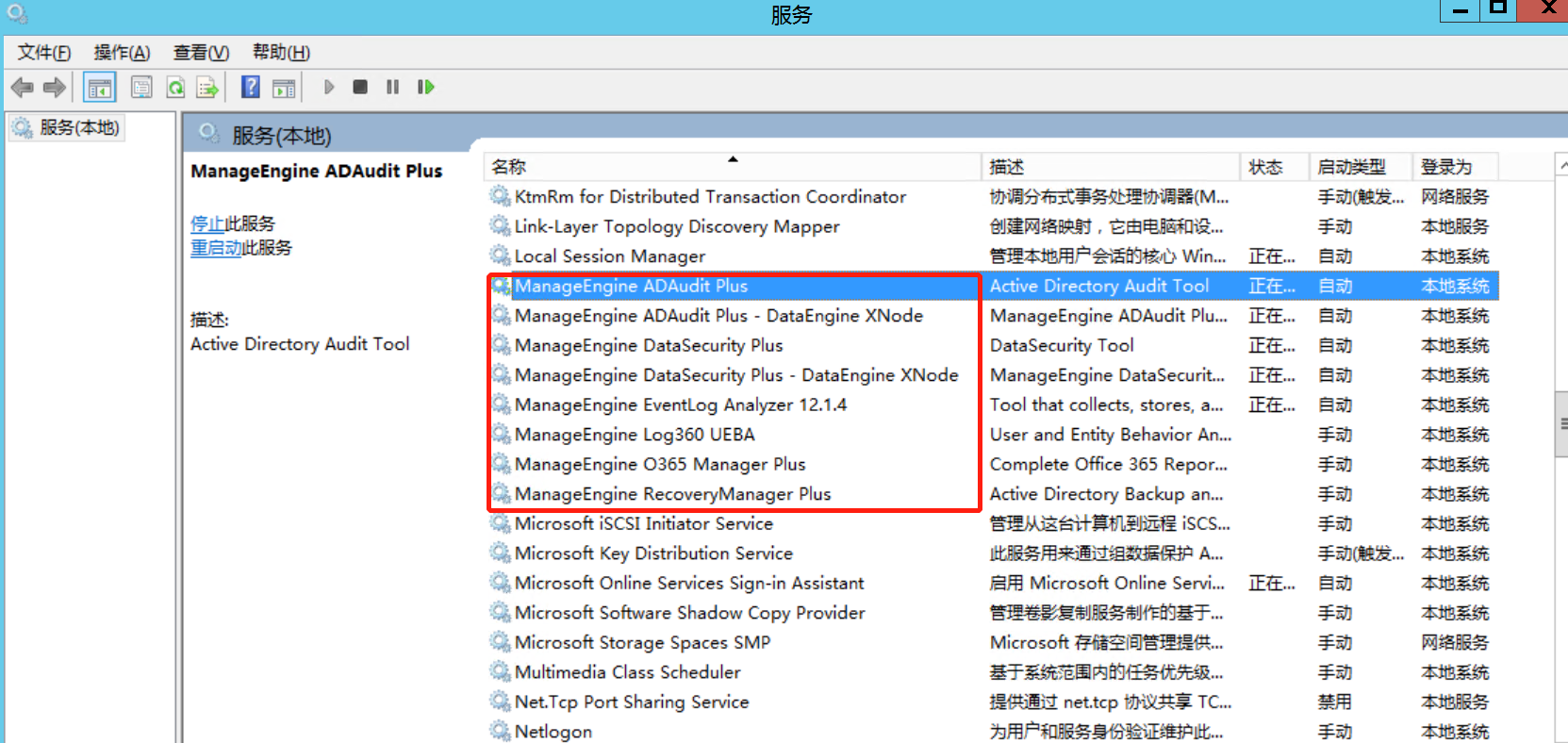Select Microsoft Online Services Sign-in Assistant
Screen dimensions: 1568x743
689,583
